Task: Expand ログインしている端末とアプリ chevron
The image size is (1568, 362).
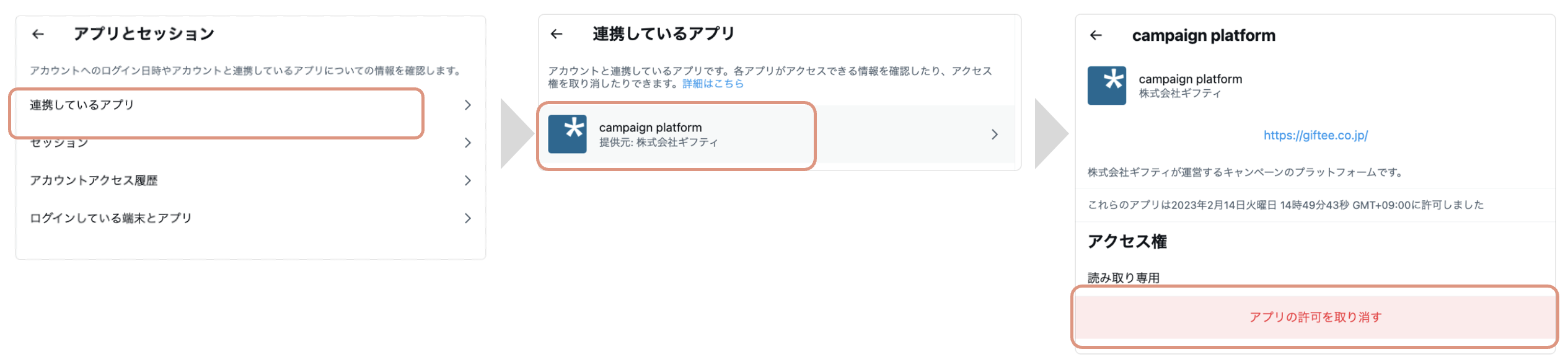Action: pos(468,218)
